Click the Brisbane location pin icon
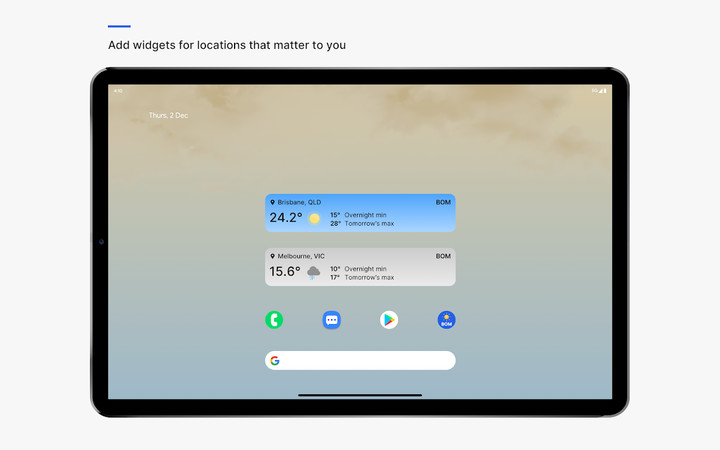This screenshot has height=450, width=720. click(x=272, y=202)
